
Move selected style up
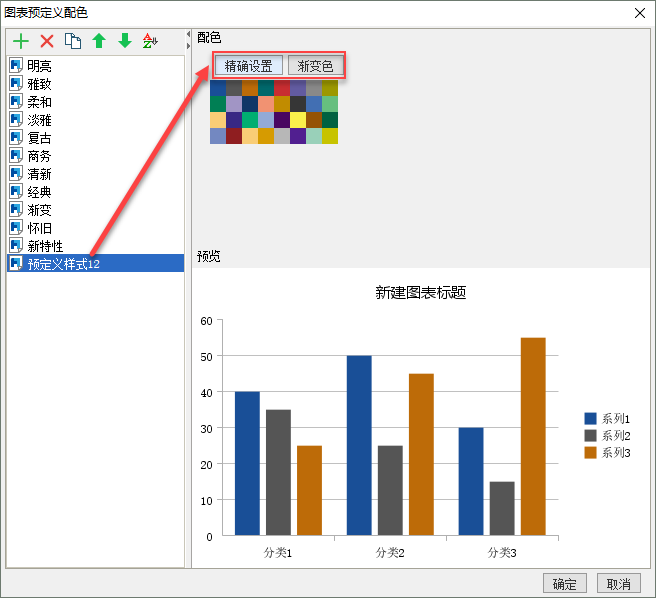[99, 41]
